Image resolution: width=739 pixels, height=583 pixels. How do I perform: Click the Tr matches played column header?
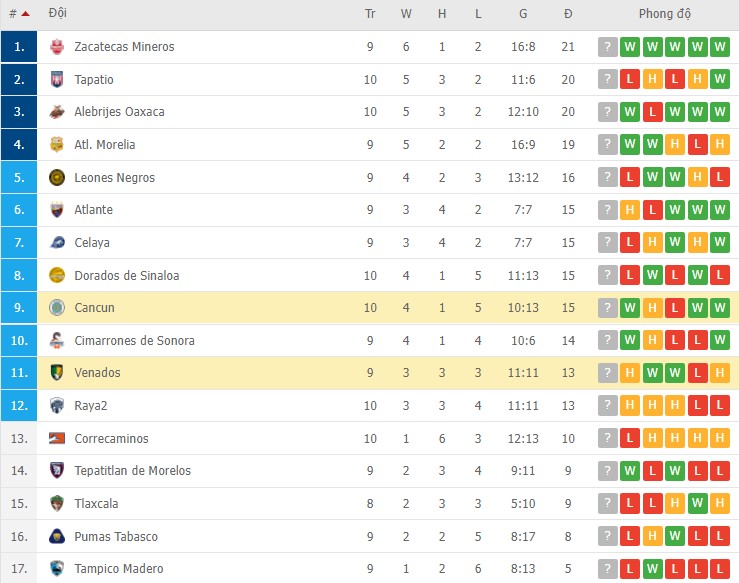[x=370, y=15]
